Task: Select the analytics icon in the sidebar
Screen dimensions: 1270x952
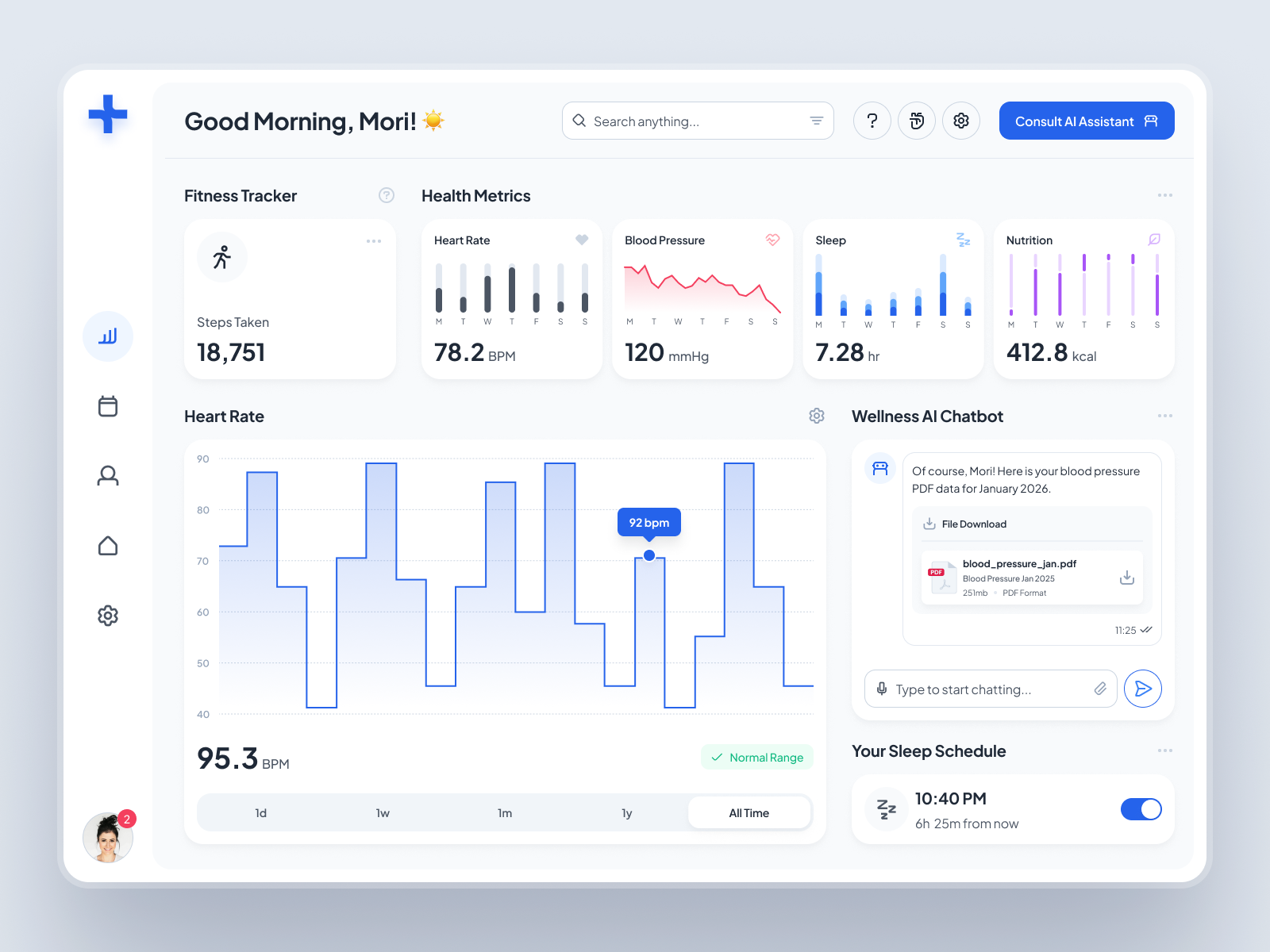Action: (108, 336)
